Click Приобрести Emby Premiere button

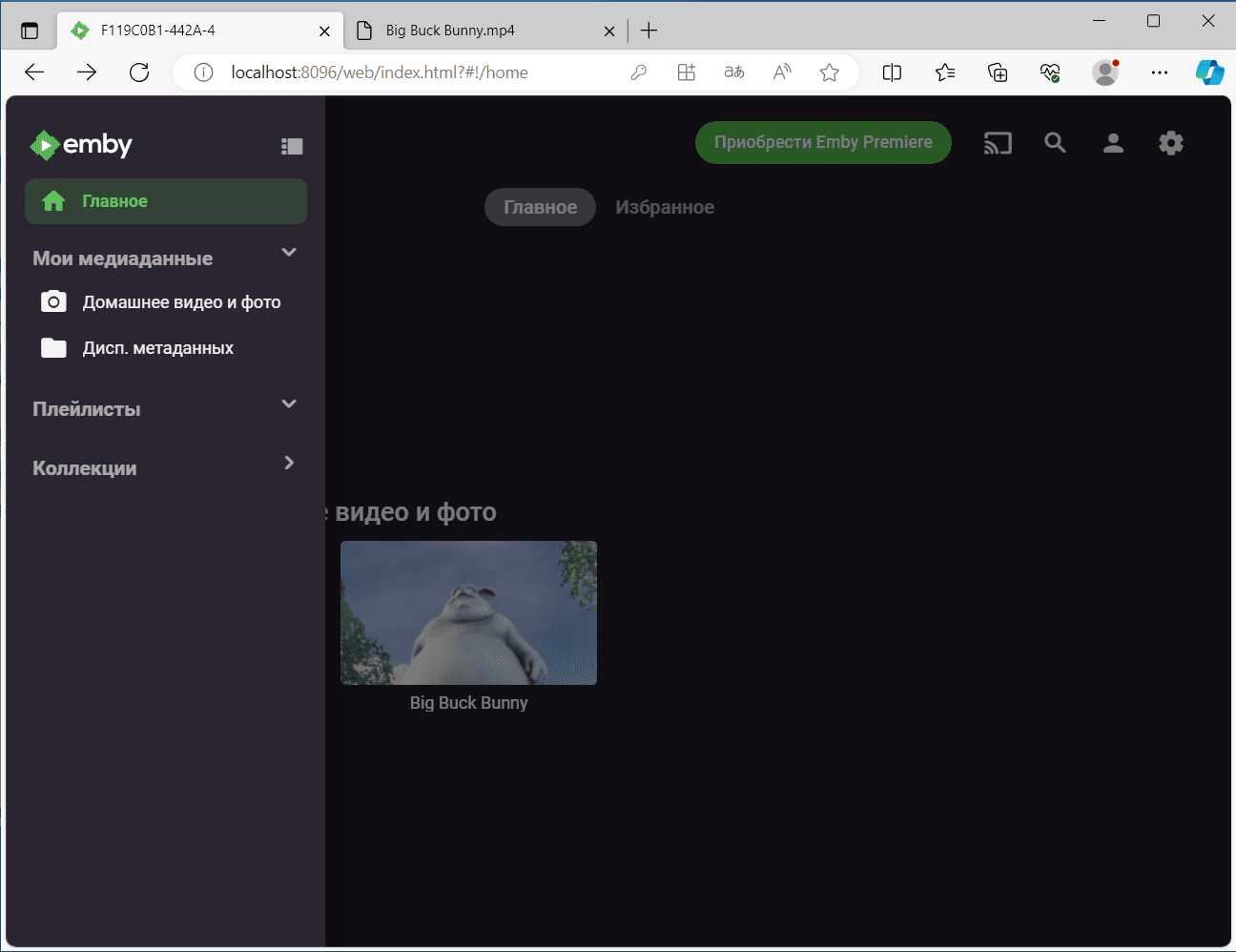823,142
